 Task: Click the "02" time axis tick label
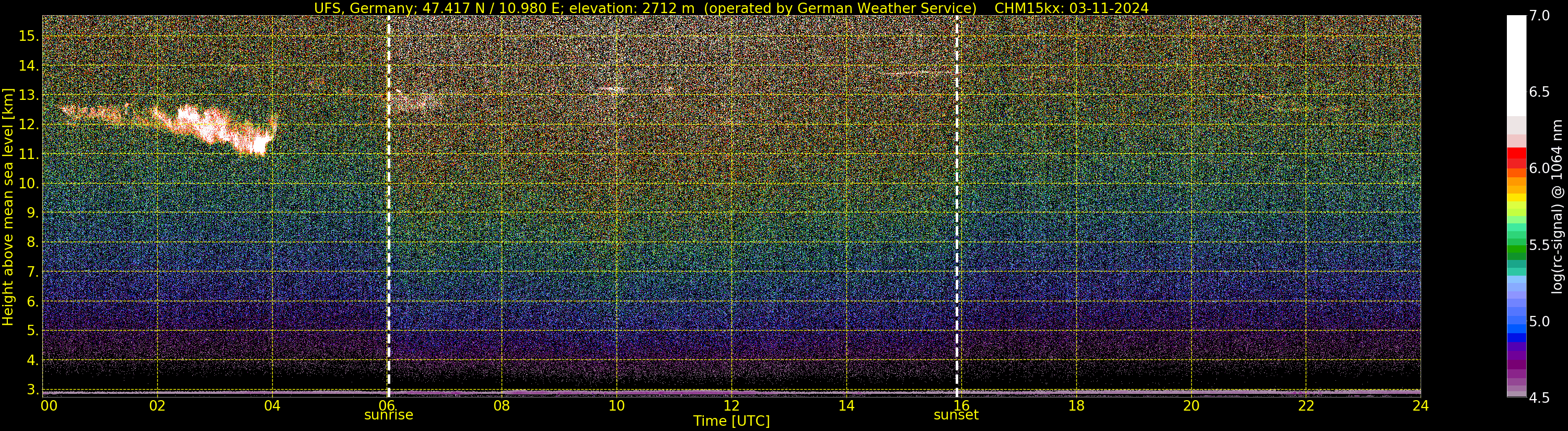157,405
